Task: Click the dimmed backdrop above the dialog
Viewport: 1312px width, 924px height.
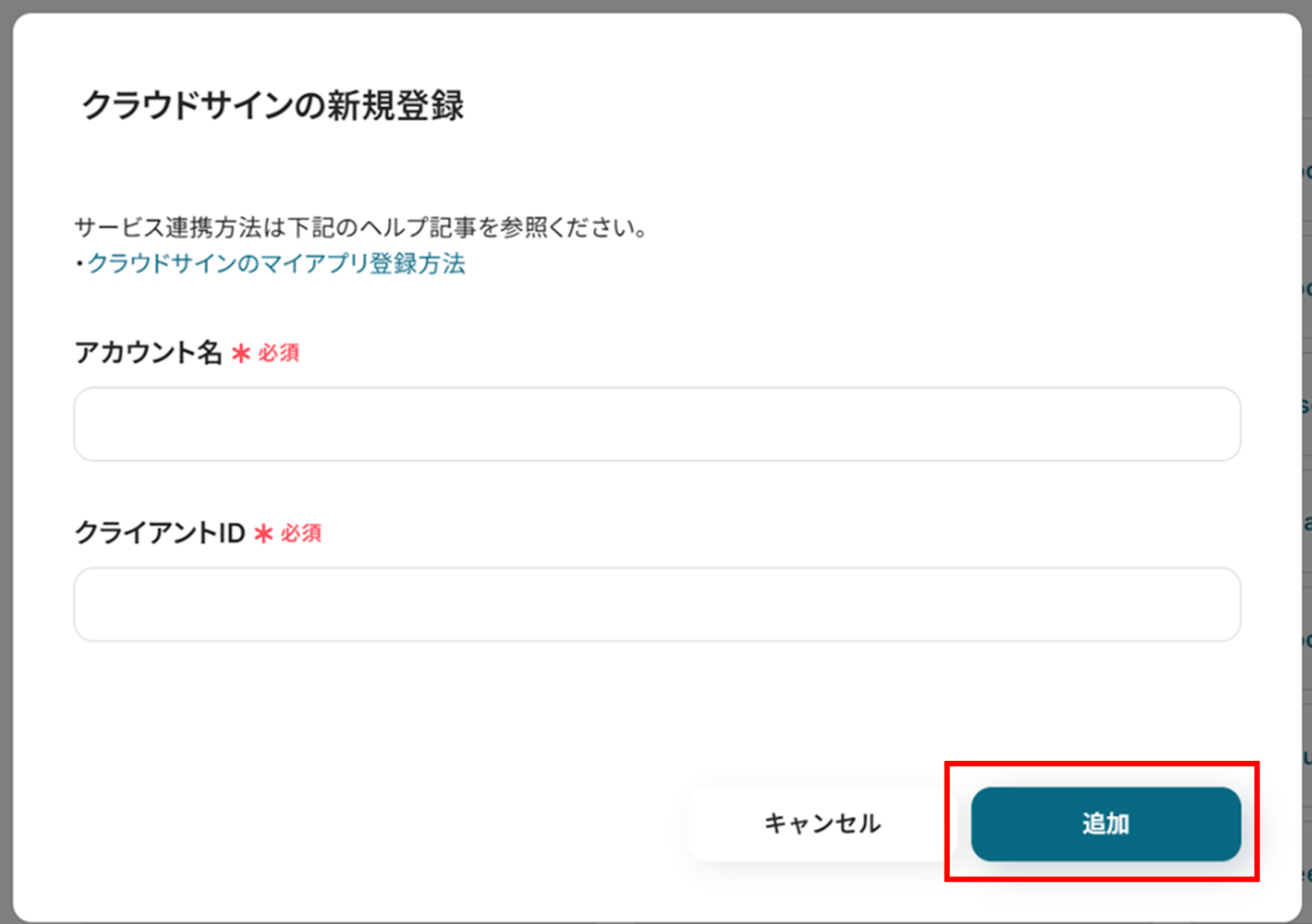Action: [x=656, y=6]
